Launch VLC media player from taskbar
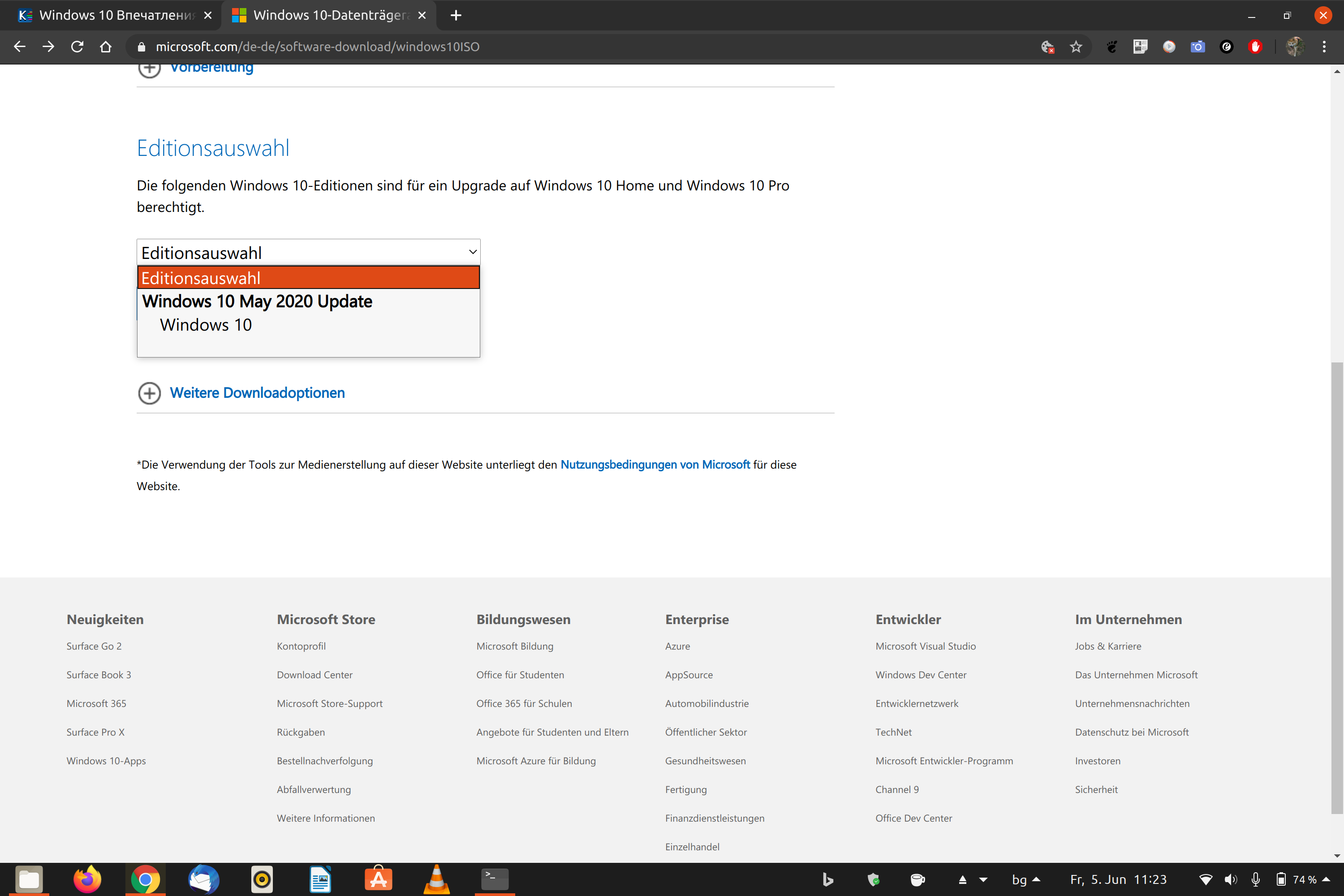The width and height of the screenshot is (1344, 896). click(x=436, y=879)
